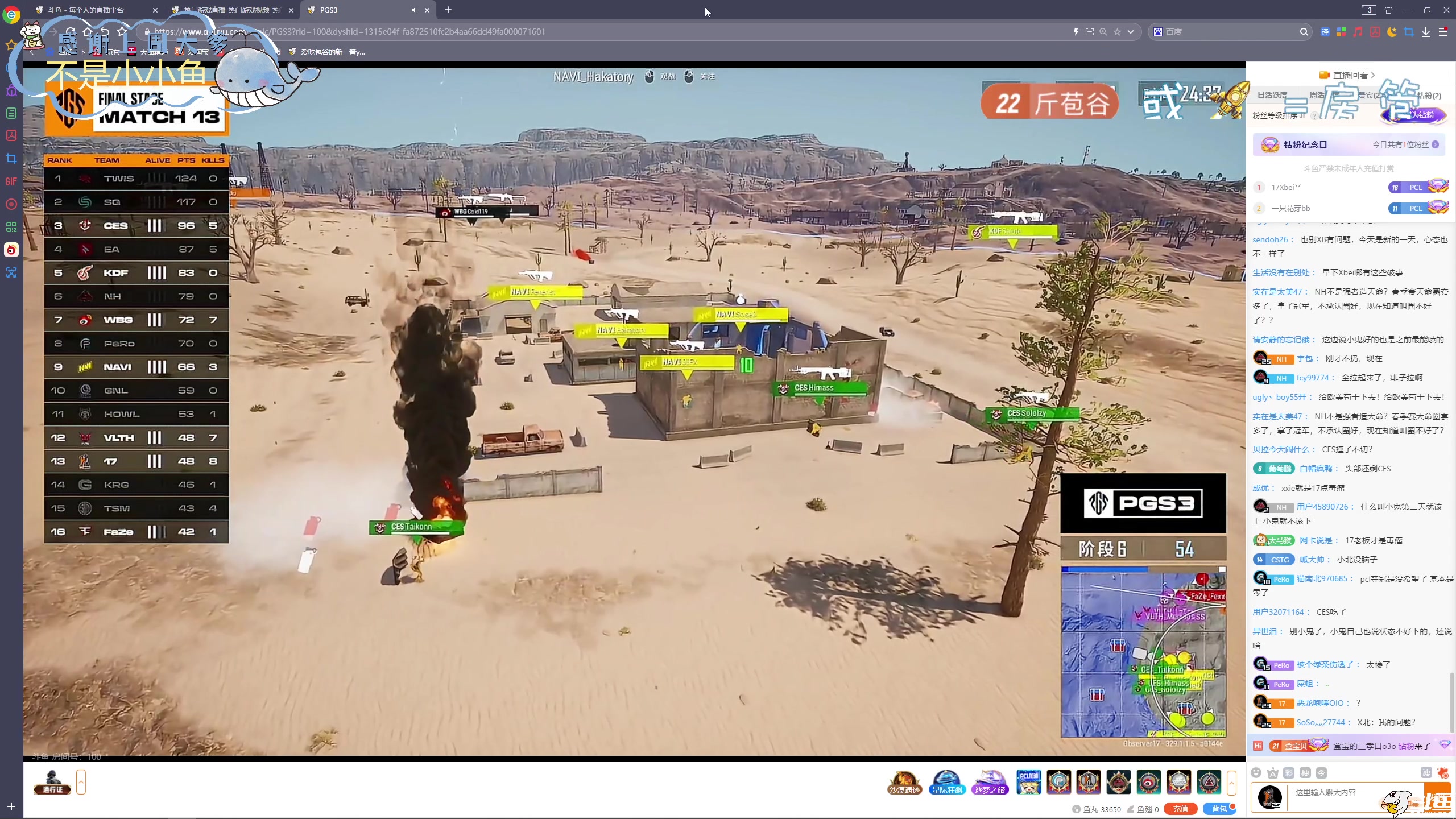Expand the address bar dropdown arrow

(1131, 32)
